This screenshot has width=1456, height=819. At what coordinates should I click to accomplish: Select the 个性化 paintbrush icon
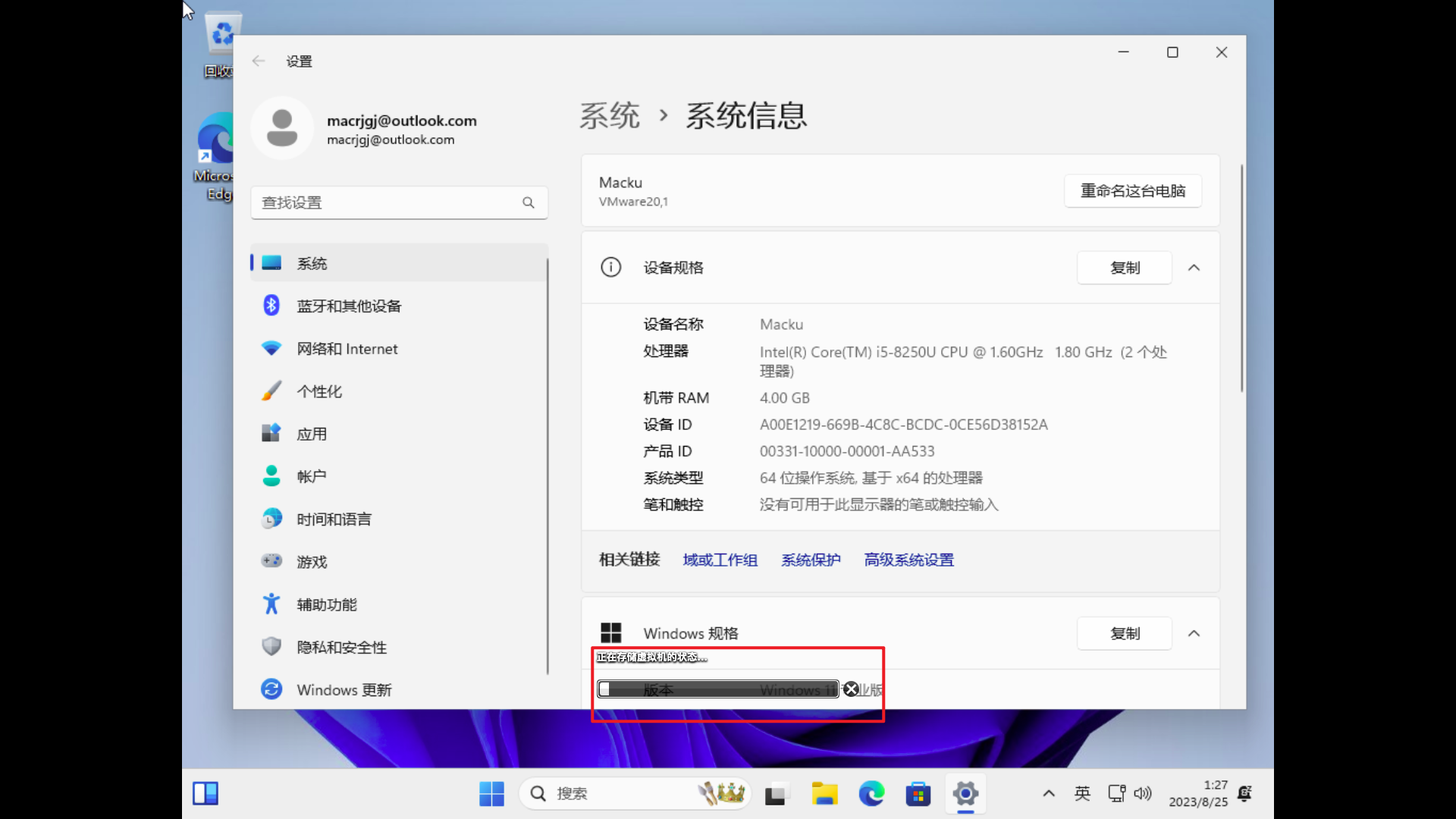(271, 391)
